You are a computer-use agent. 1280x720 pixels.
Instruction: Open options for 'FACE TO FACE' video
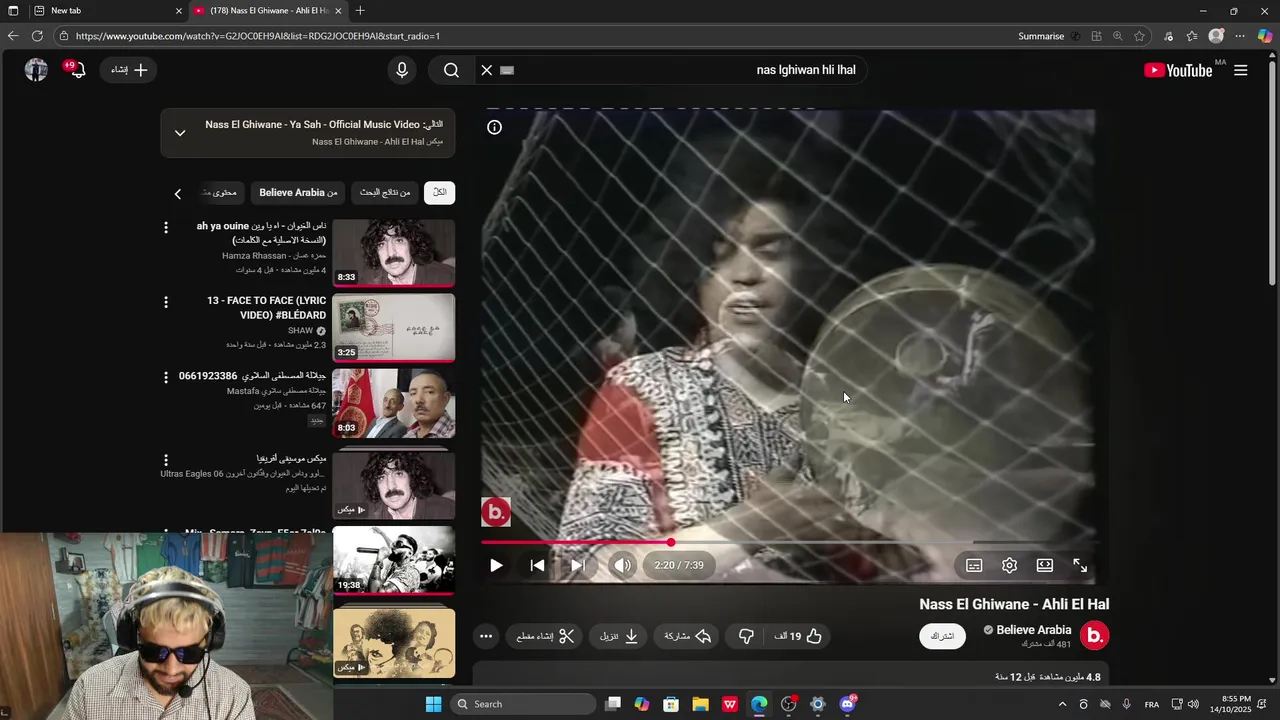pos(166,302)
